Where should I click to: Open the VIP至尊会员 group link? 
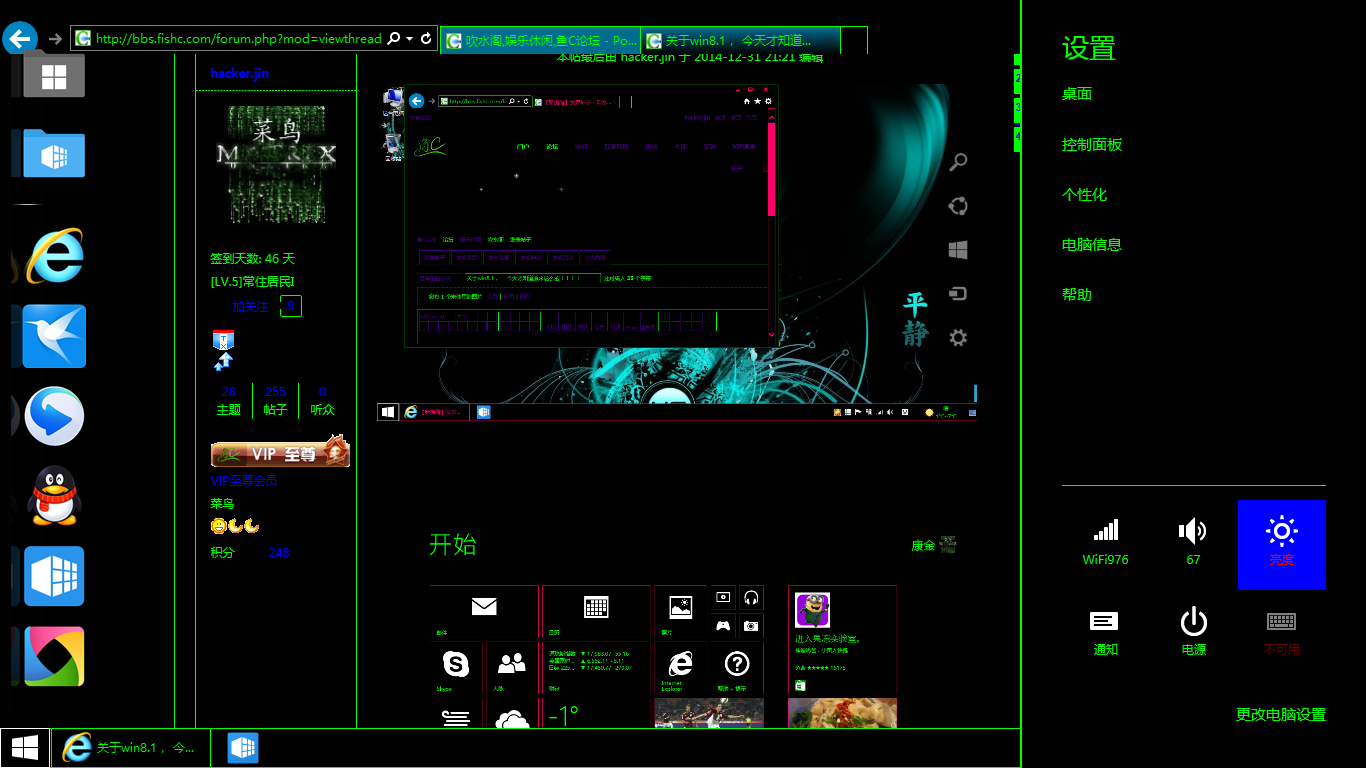(x=243, y=480)
